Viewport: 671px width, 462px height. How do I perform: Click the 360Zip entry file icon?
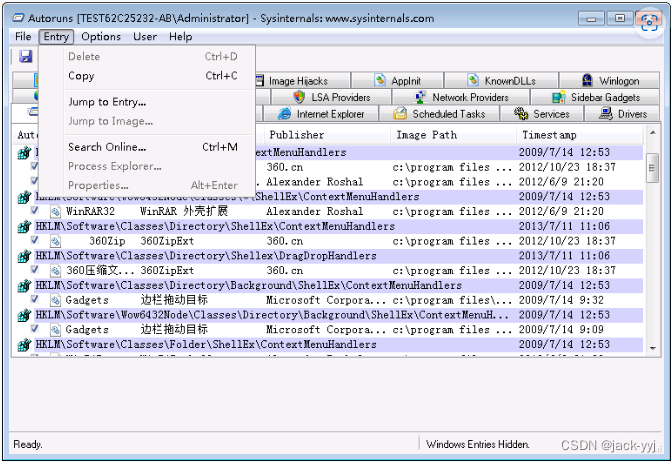[x=55, y=241]
